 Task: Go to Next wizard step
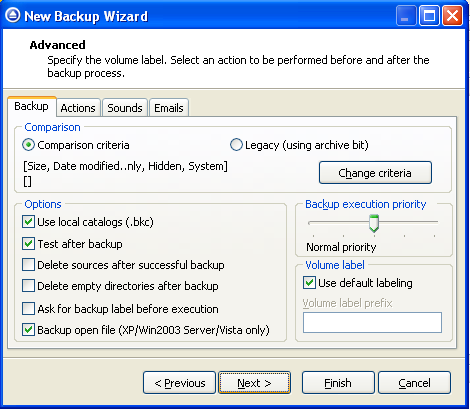[254, 383]
